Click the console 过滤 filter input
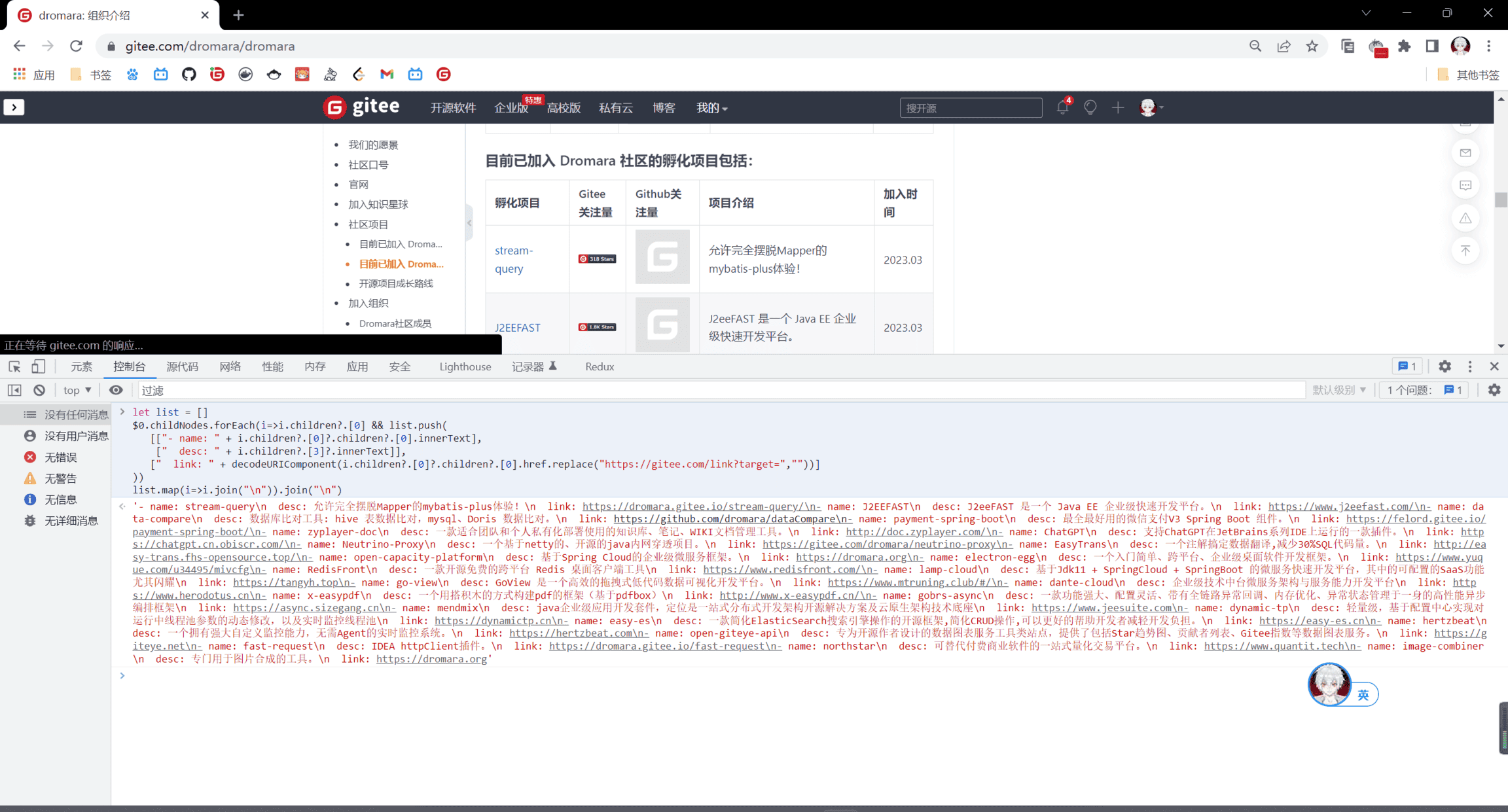This screenshot has height=812, width=1508. pos(720,390)
